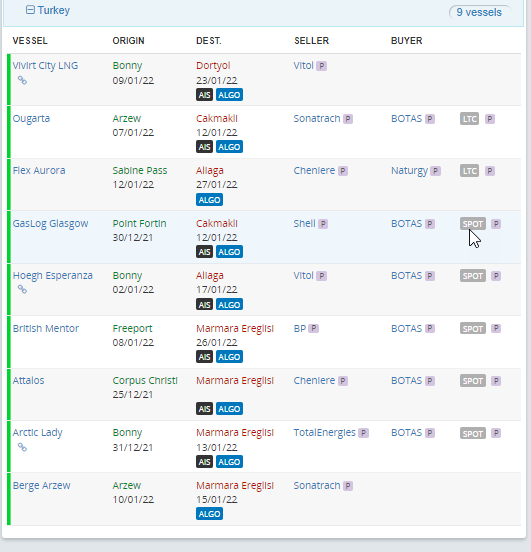Click the P badge next to Shell
Image resolution: width=531 pixels, height=552 pixels.
point(323,224)
